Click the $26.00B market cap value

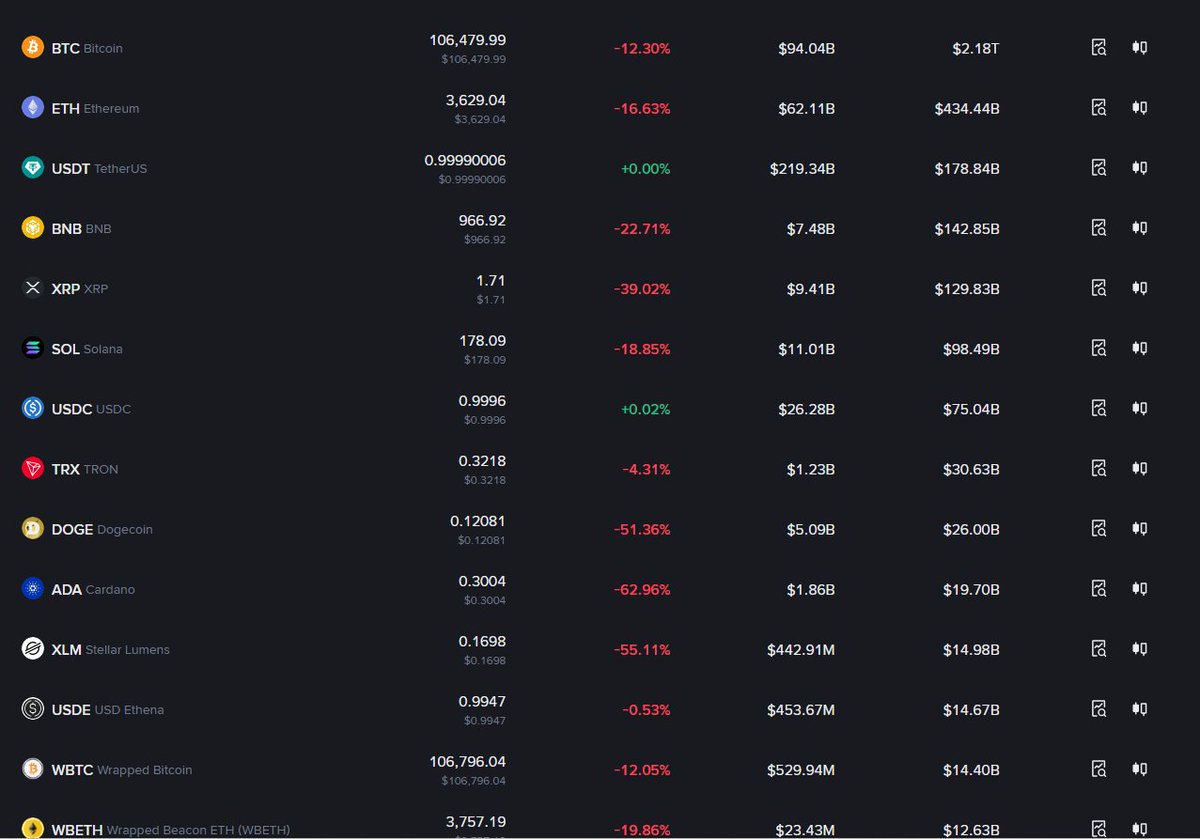971,529
